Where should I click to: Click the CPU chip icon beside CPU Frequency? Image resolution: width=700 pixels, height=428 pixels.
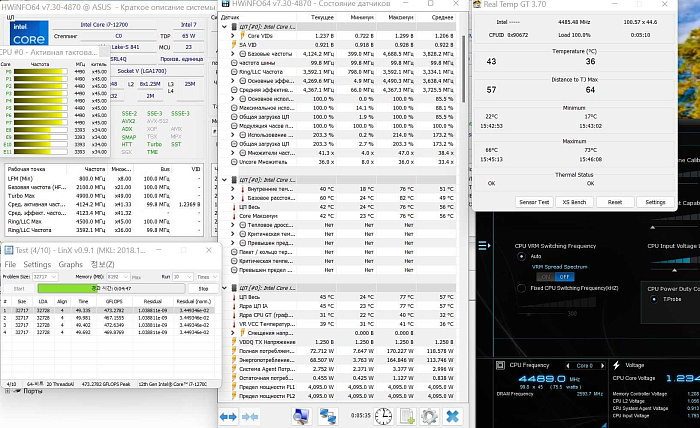click(500, 365)
